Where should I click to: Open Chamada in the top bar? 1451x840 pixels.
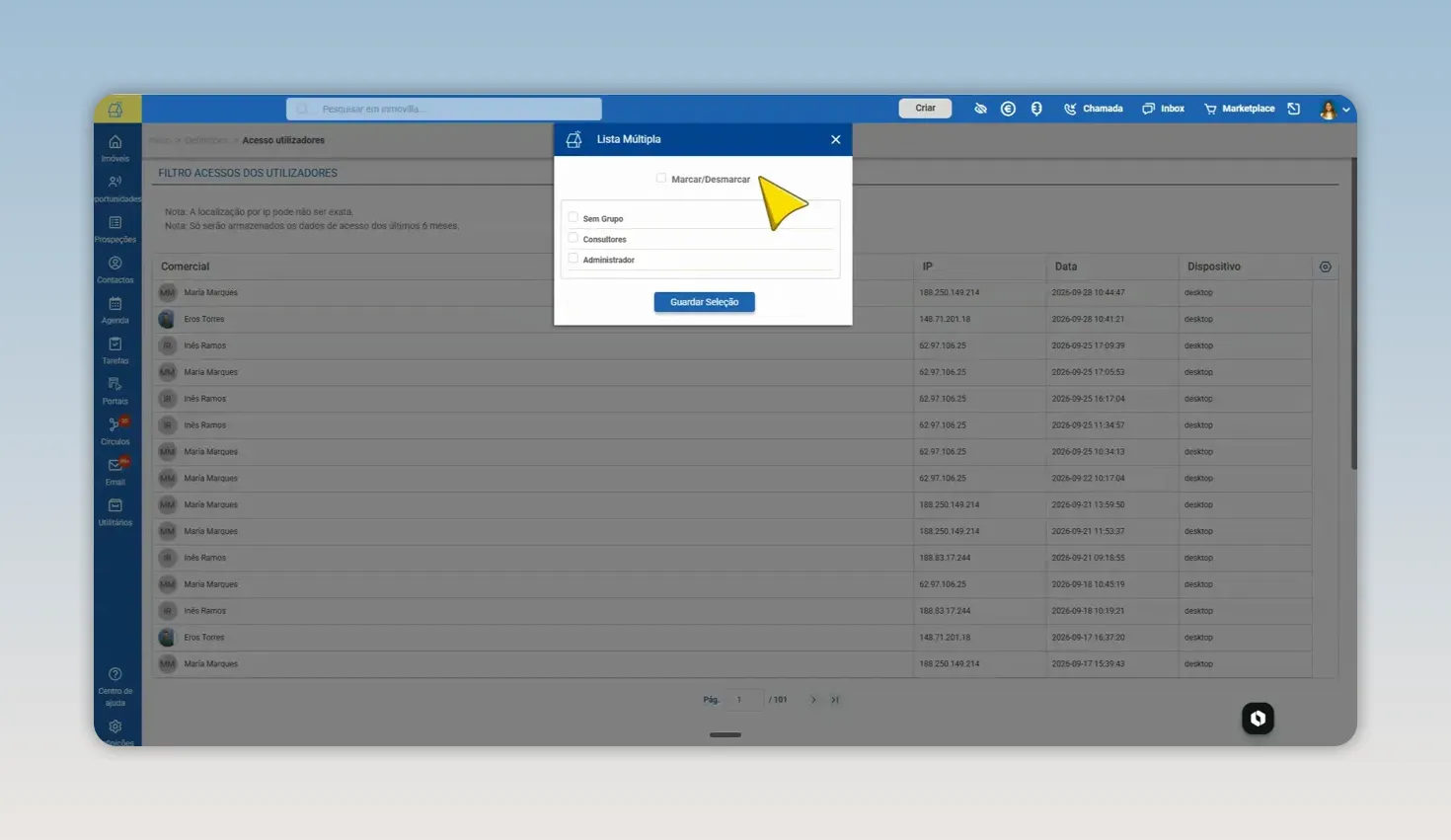[1094, 109]
